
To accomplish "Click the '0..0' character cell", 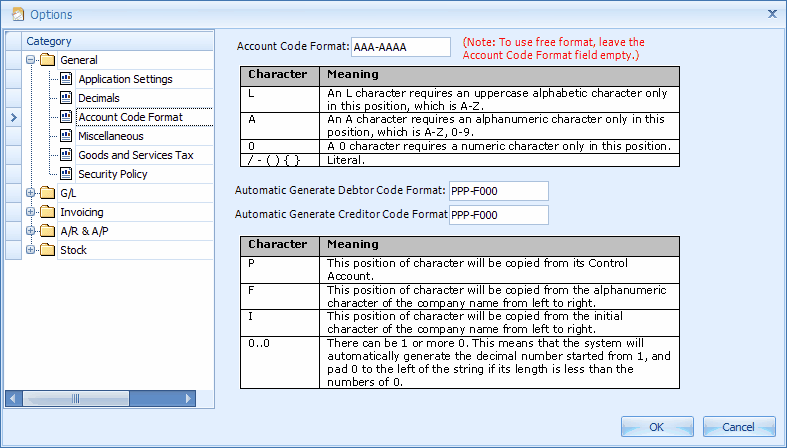I will point(280,362).
